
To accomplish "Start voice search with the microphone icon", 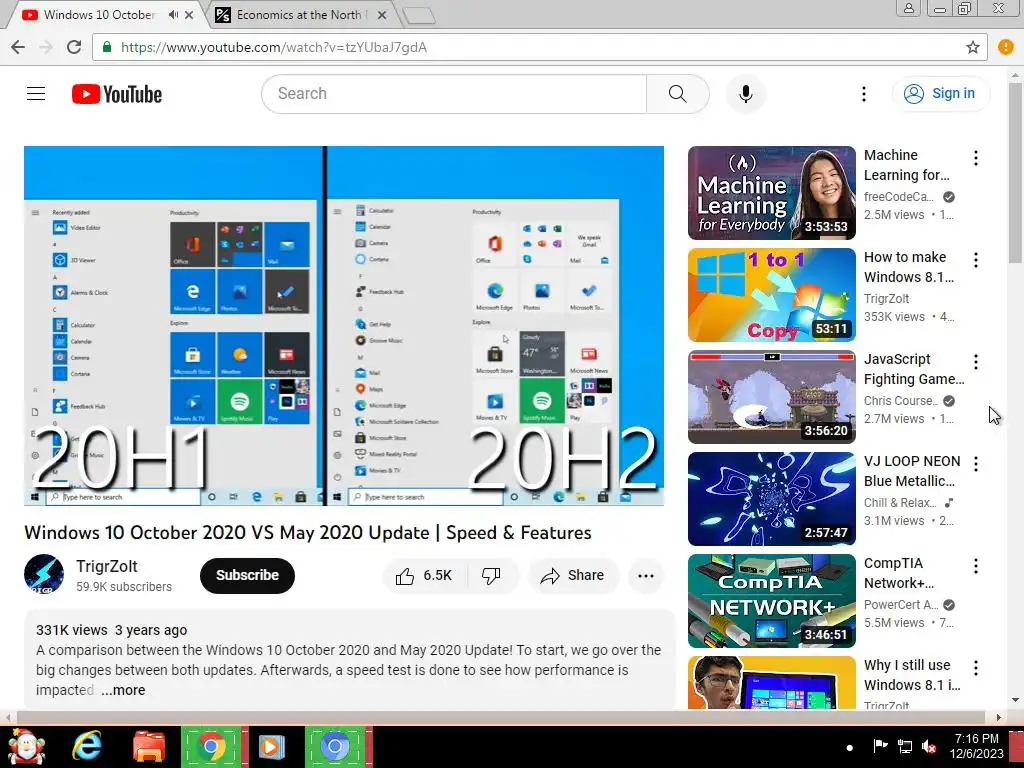I will (x=745, y=94).
